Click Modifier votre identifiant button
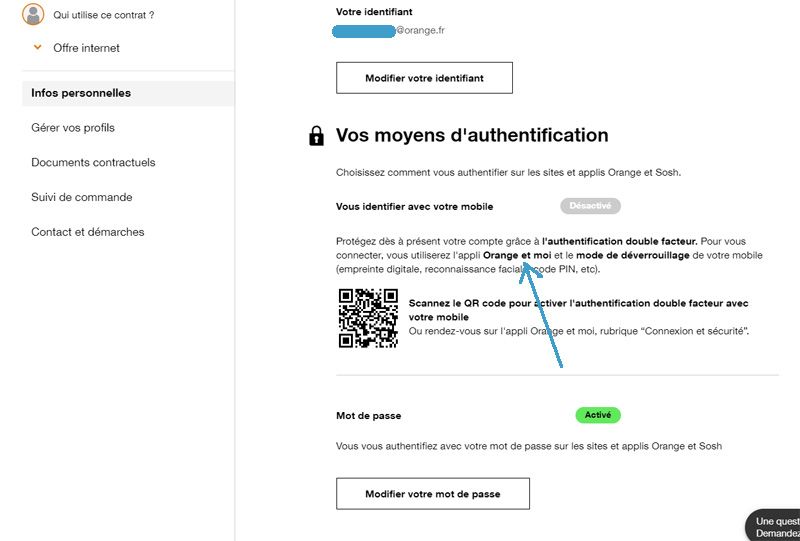Screen dimensions: 800x541 (x=424, y=78)
